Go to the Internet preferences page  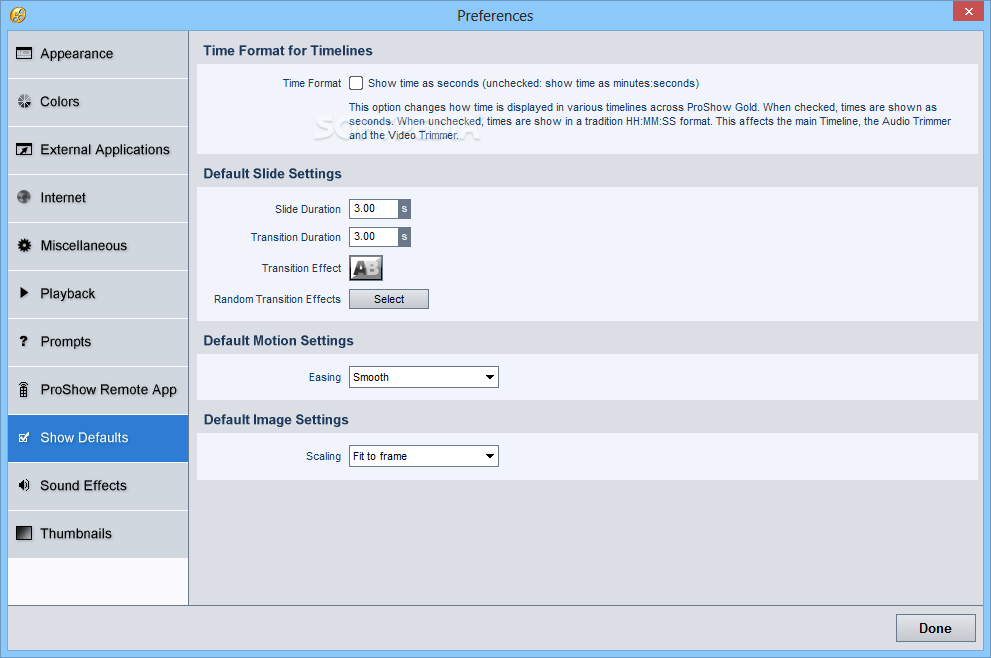(x=98, y=198)
